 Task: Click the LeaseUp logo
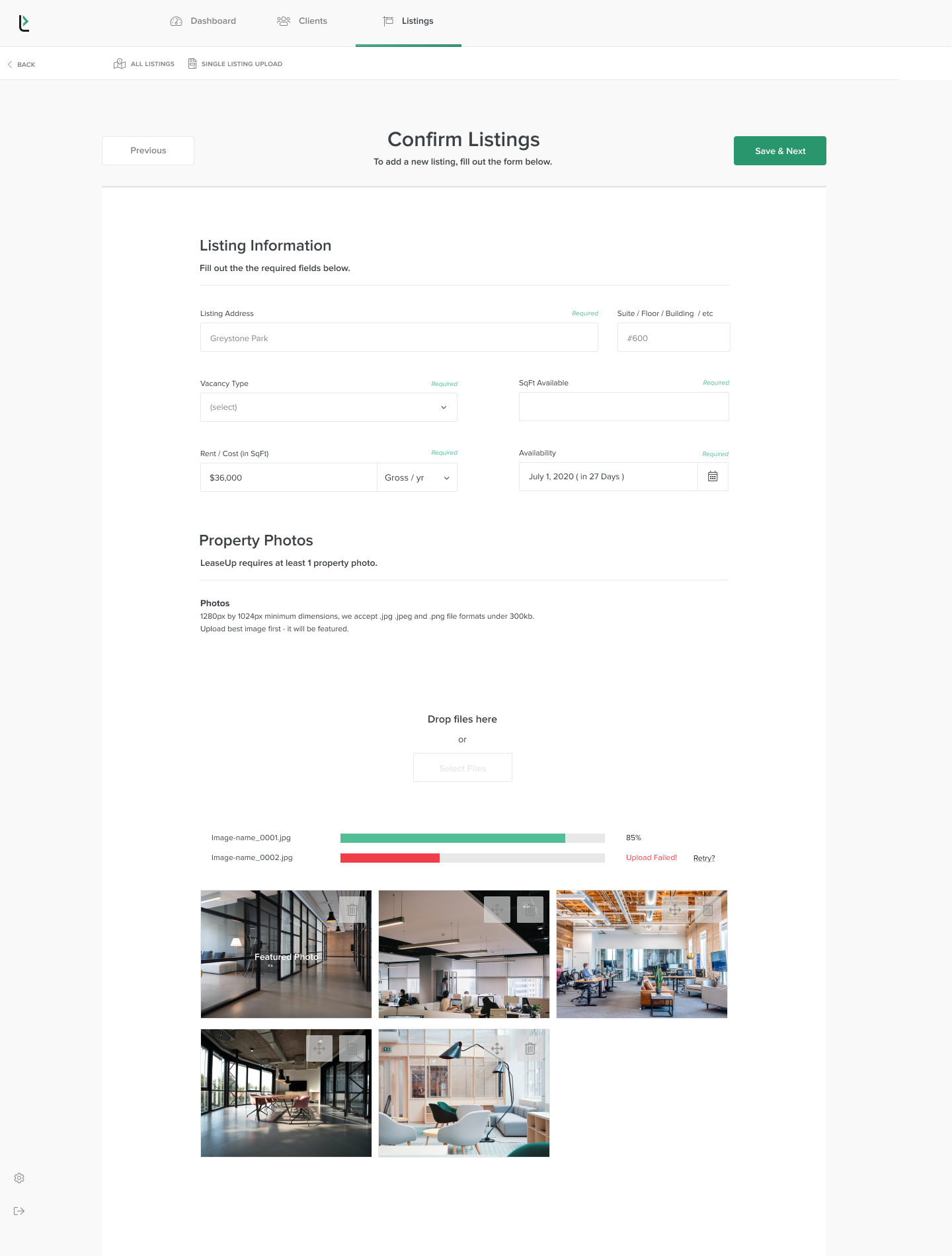click(24, 23)
